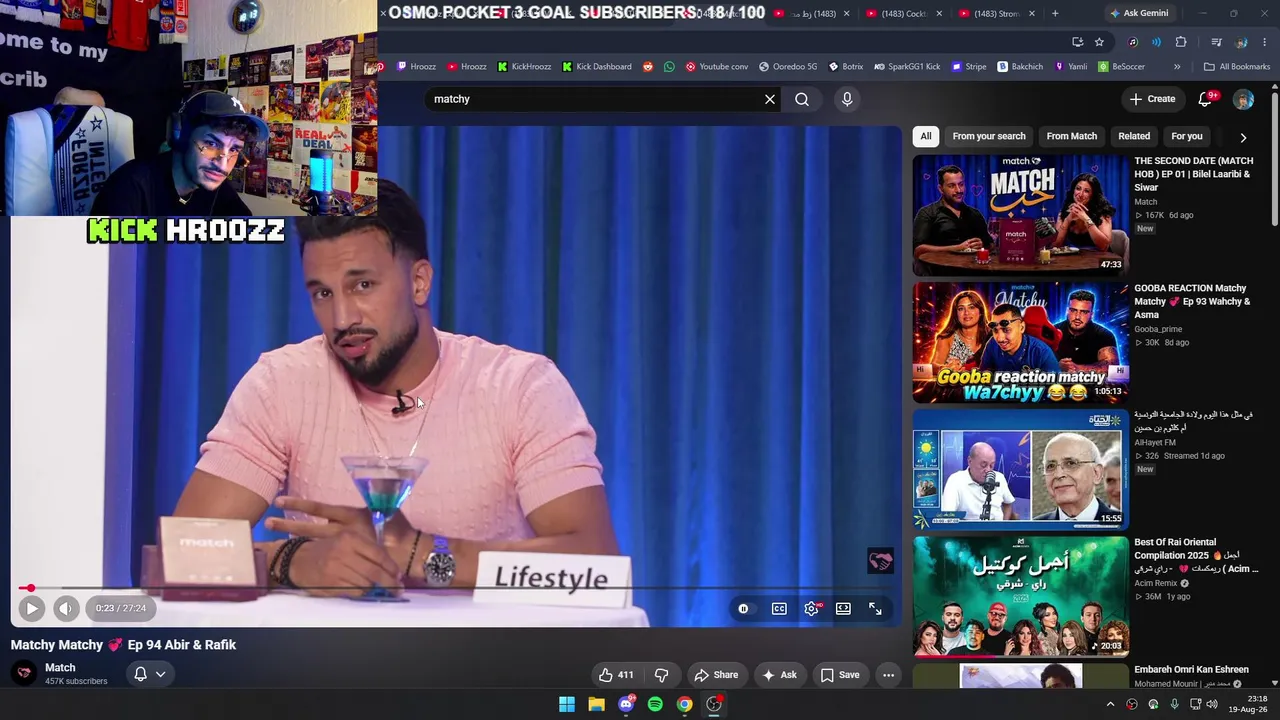
Task: Like the video with 411 likes
Action: [616, 675]
